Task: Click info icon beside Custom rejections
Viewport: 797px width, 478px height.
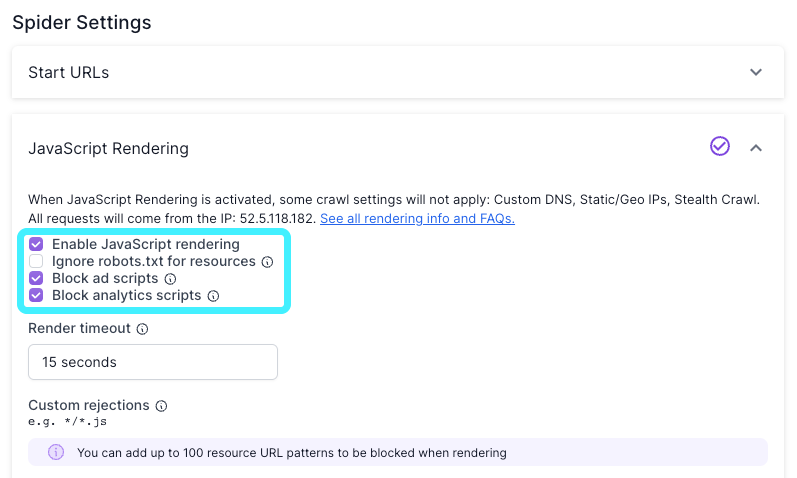Action: click(x=161, y=406)
